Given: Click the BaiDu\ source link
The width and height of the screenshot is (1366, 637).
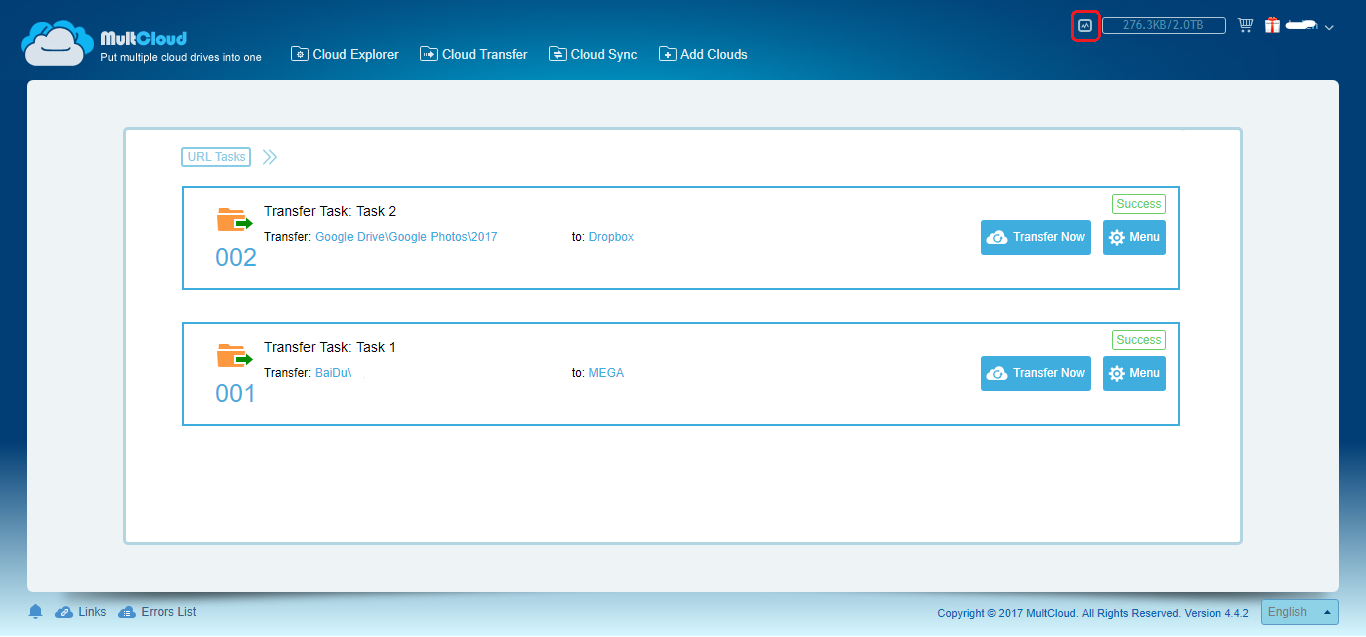Looking at the screenshot, I should coord(333,373).
